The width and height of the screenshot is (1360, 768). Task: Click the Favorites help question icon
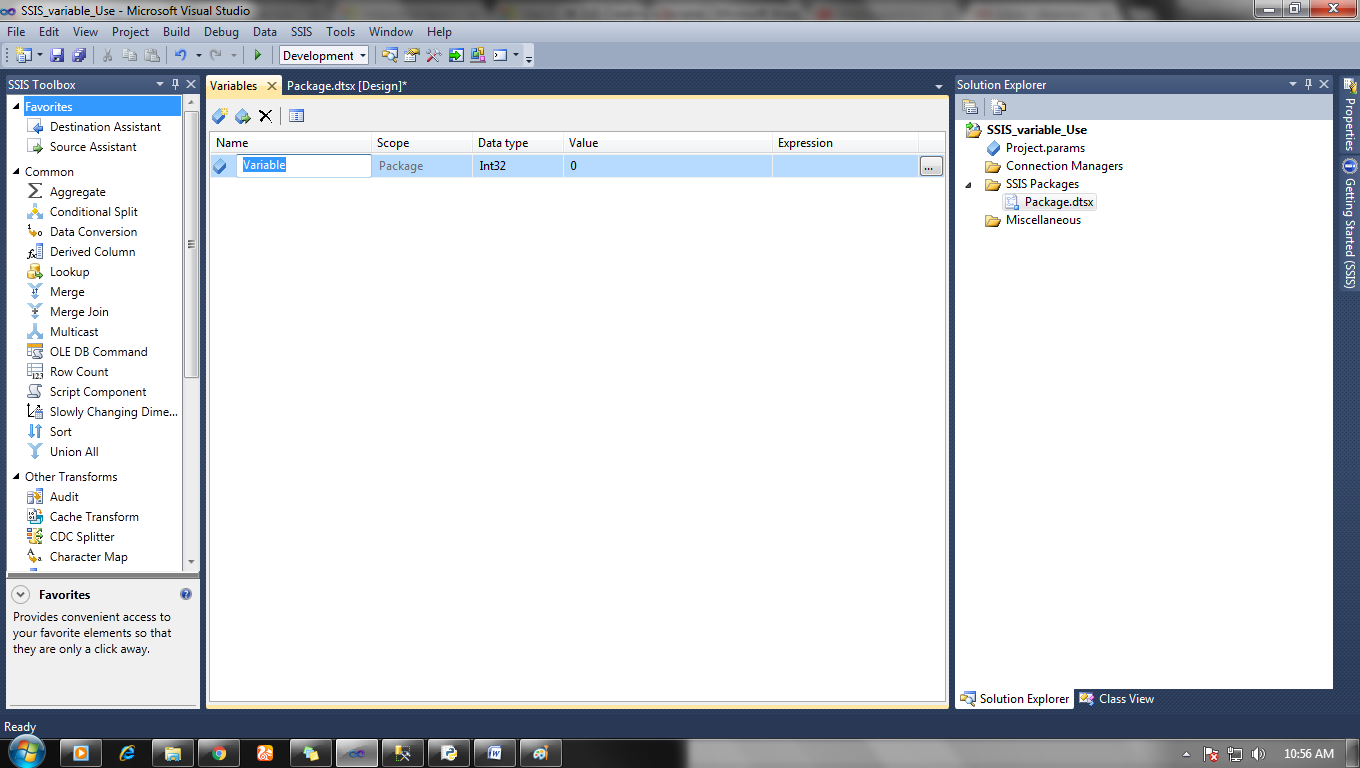(x=185, y=594)
